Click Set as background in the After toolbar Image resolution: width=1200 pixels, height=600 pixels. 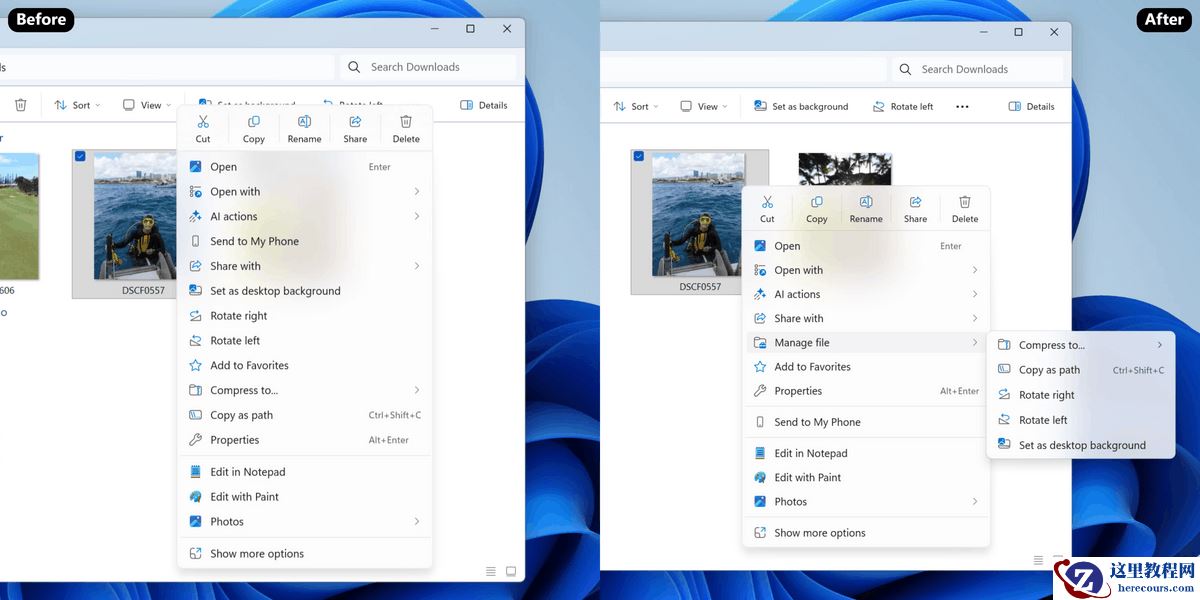coord(801,106)
